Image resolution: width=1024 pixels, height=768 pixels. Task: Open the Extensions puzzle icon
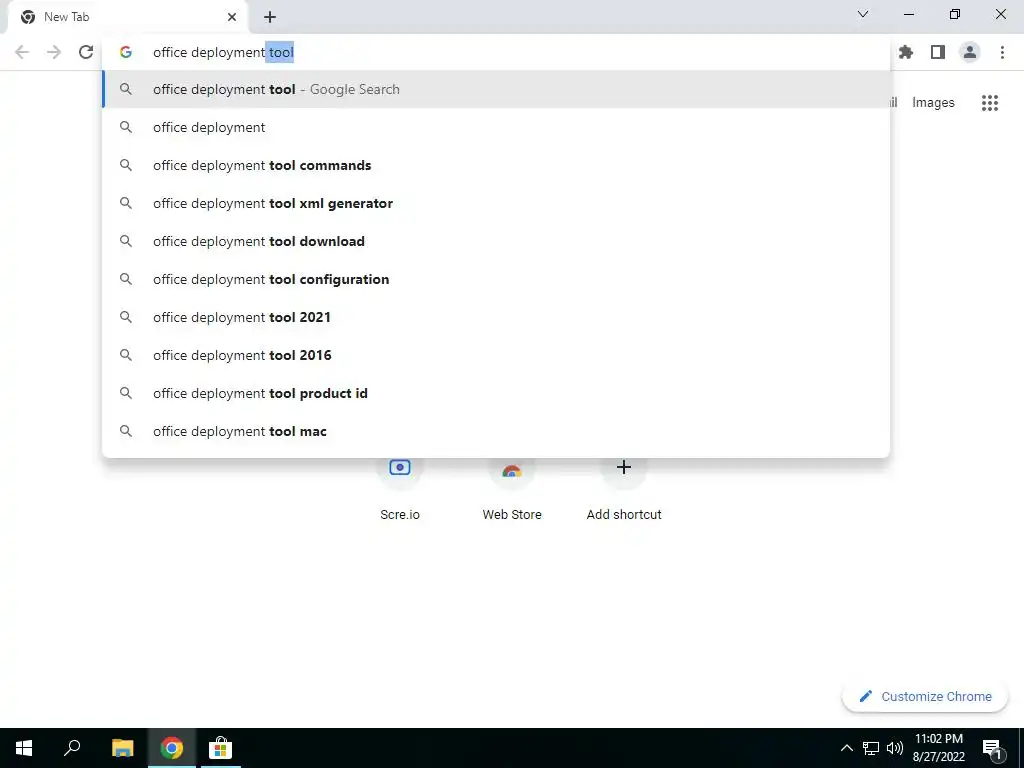[x=906, y=52]
